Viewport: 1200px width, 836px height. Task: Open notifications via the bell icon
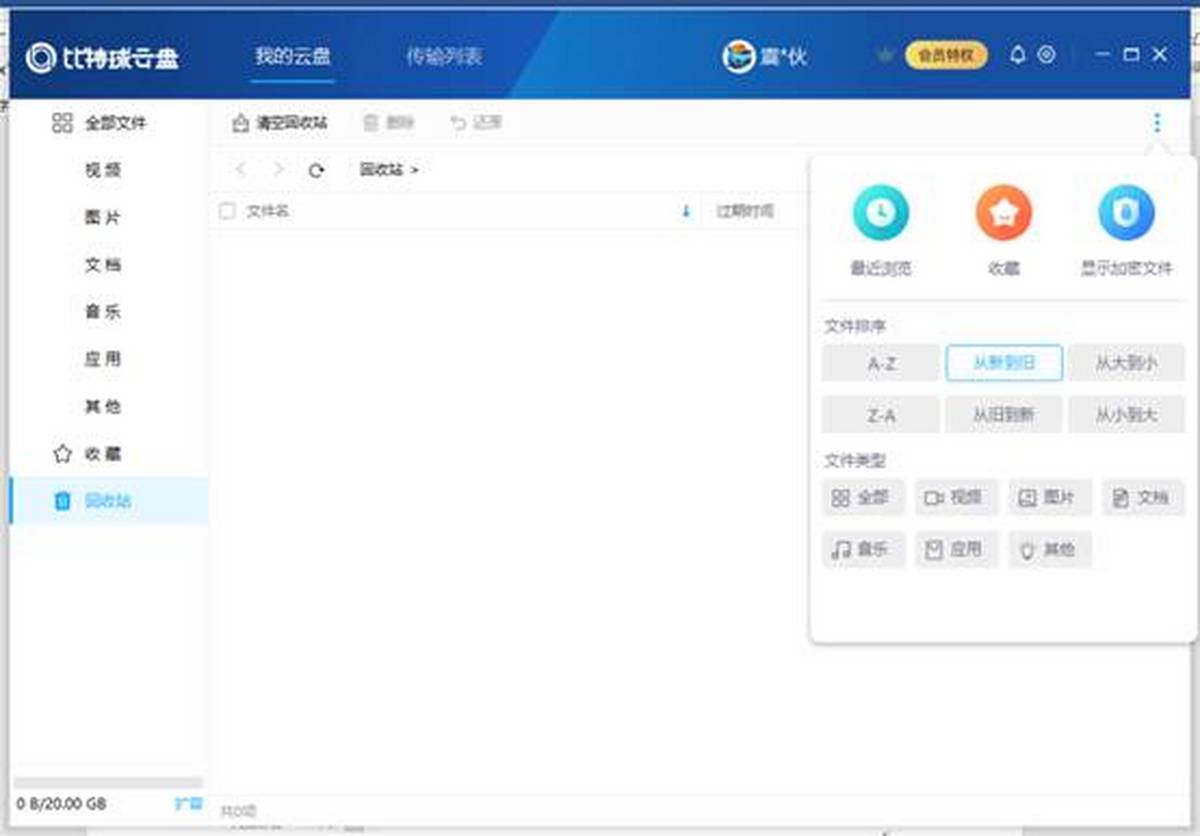1018,55
